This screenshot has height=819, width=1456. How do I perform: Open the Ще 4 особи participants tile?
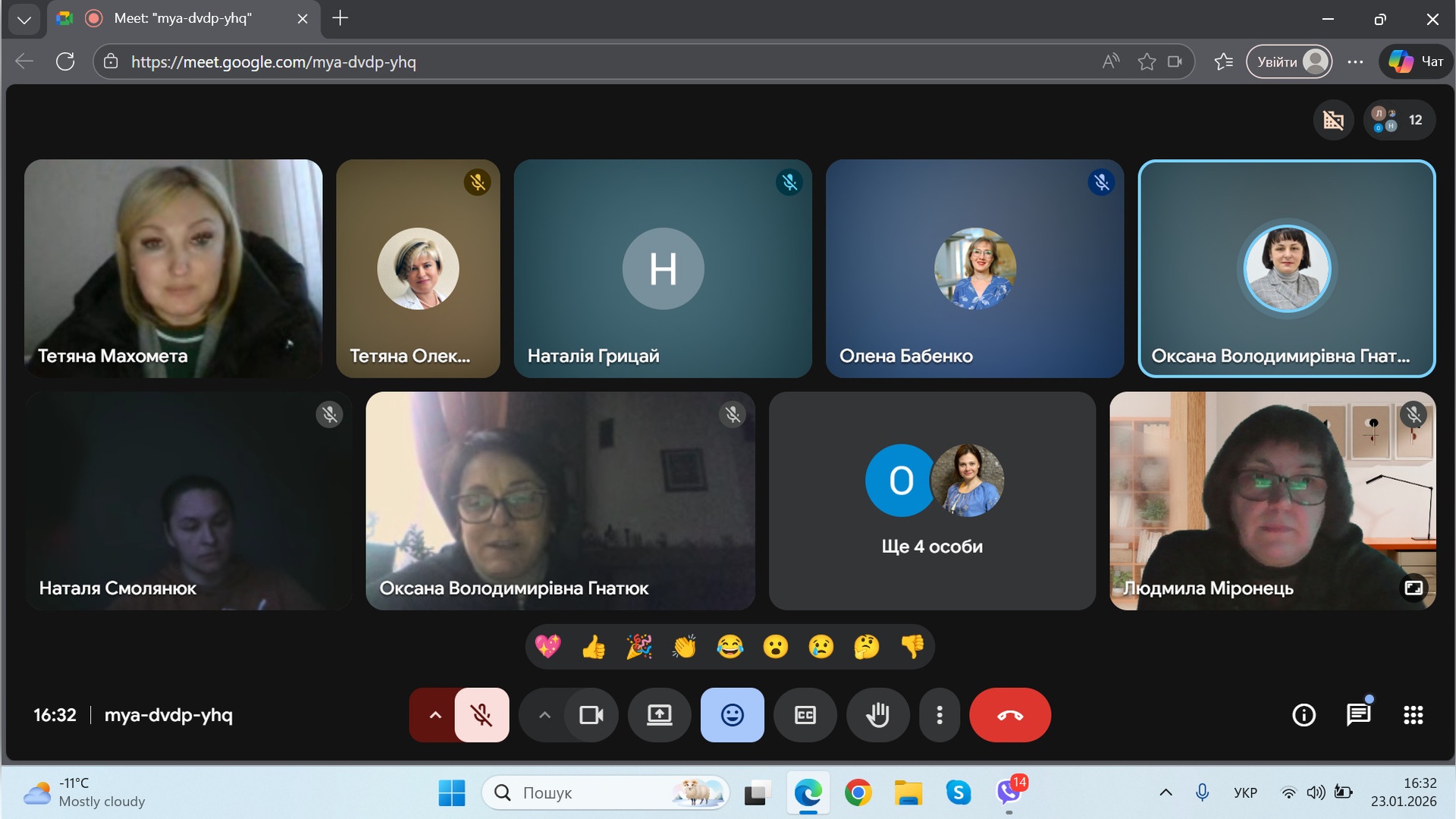tap(932, 500)
